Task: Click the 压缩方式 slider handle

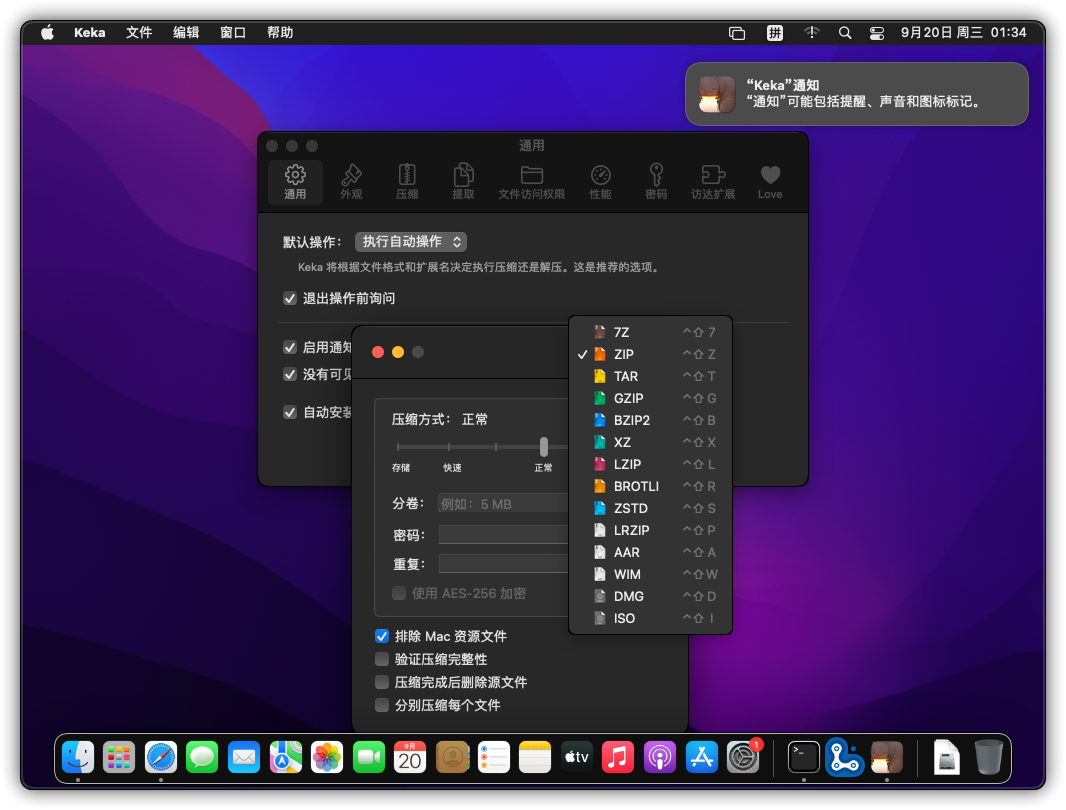Action: pos(543,447)
